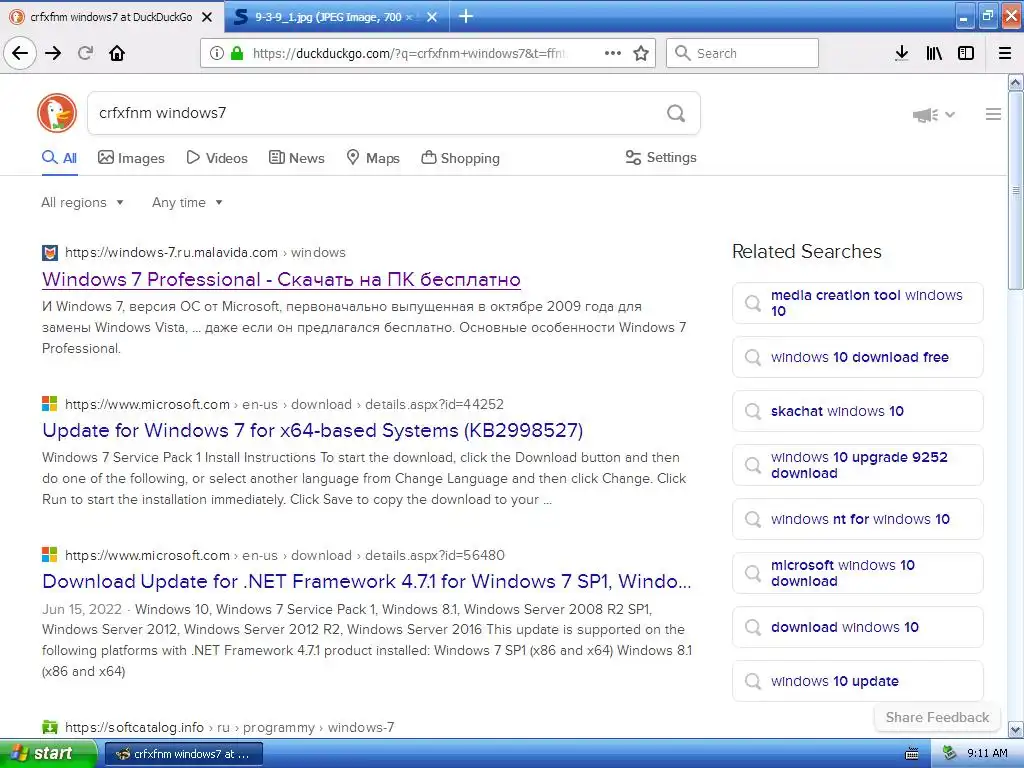
Task: Switch to the Maps tab
Action: [x=373, y=158]
